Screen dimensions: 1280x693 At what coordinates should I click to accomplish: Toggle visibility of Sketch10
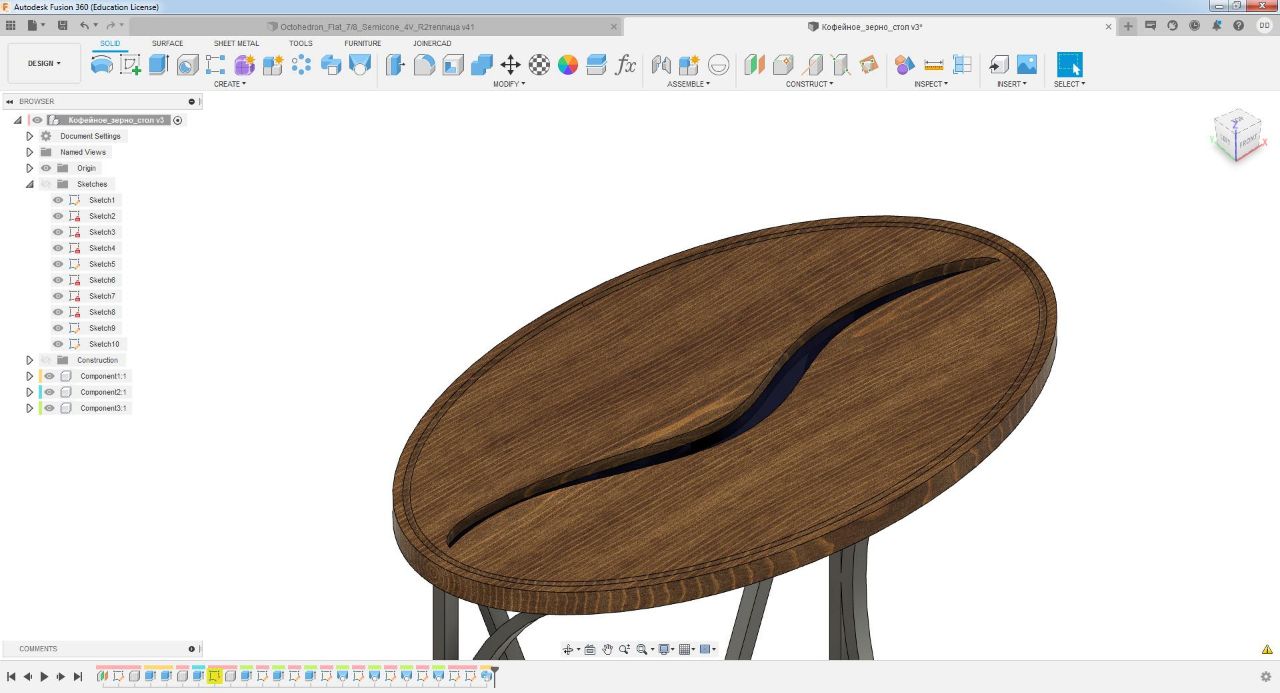pos(58,344)
